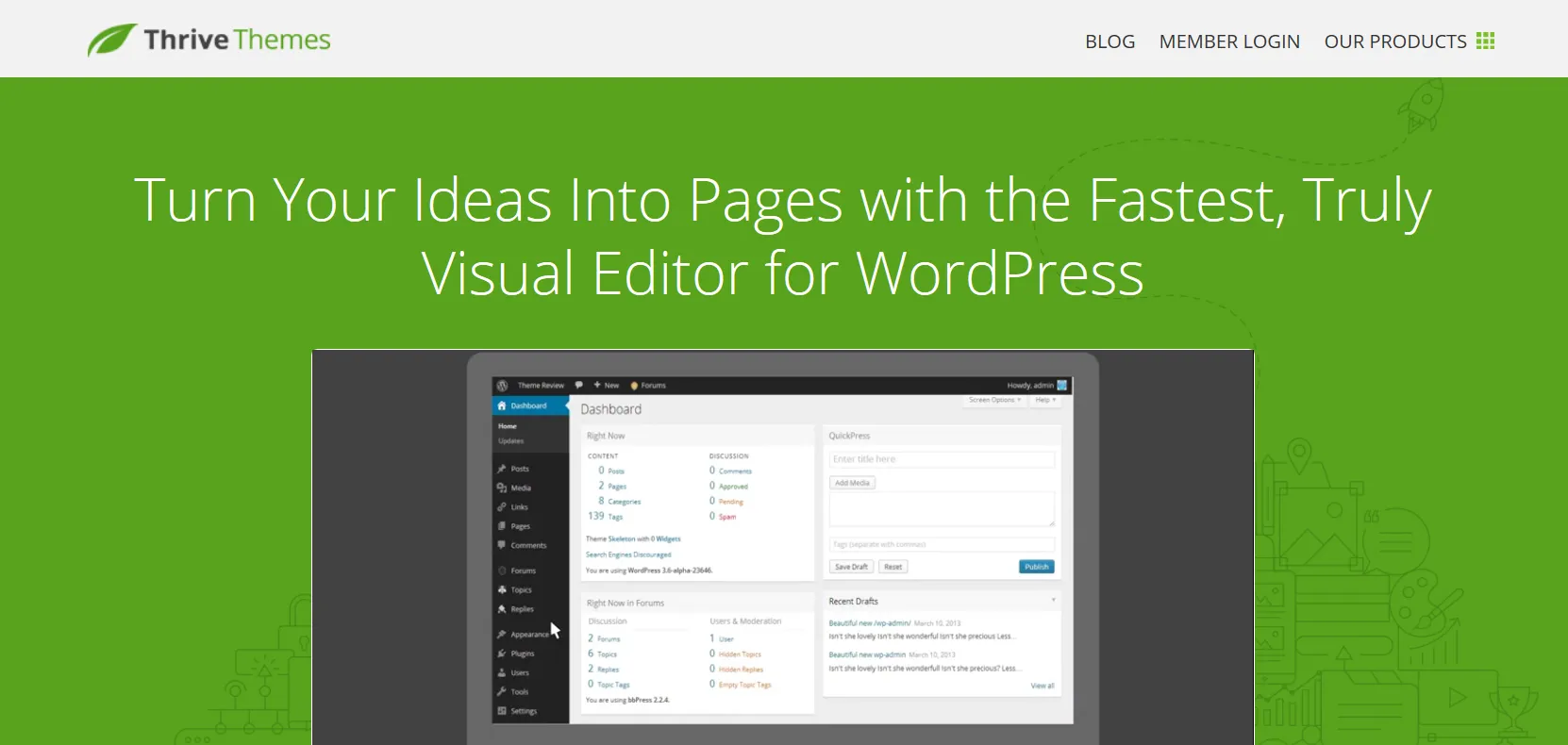Click the Add Media button

(x=853, y=483)
